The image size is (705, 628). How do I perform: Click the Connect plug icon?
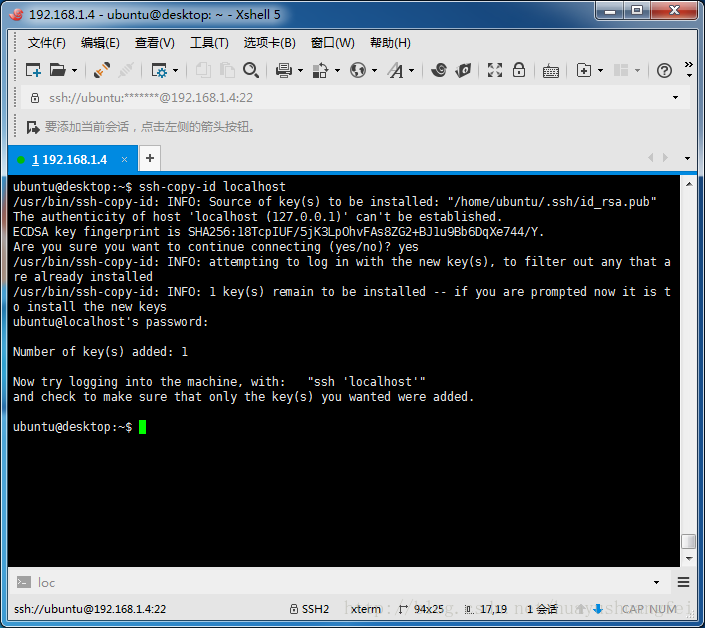[x=102, y=70]
